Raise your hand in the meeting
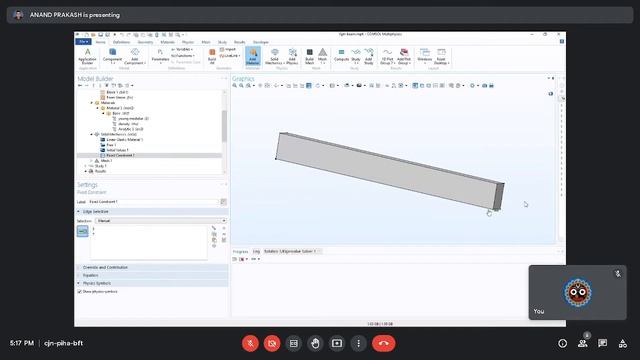This screenshot has height=360, width=640. coord(315,343)
